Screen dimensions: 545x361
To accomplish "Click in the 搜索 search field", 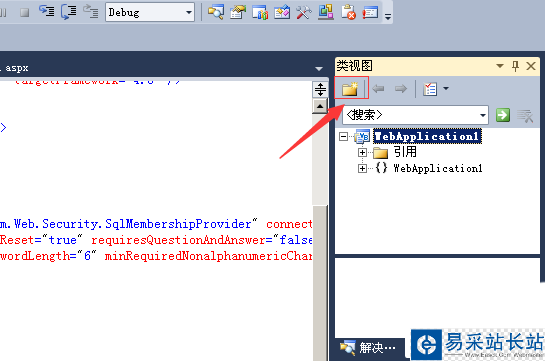I will (x=410, y=115).
